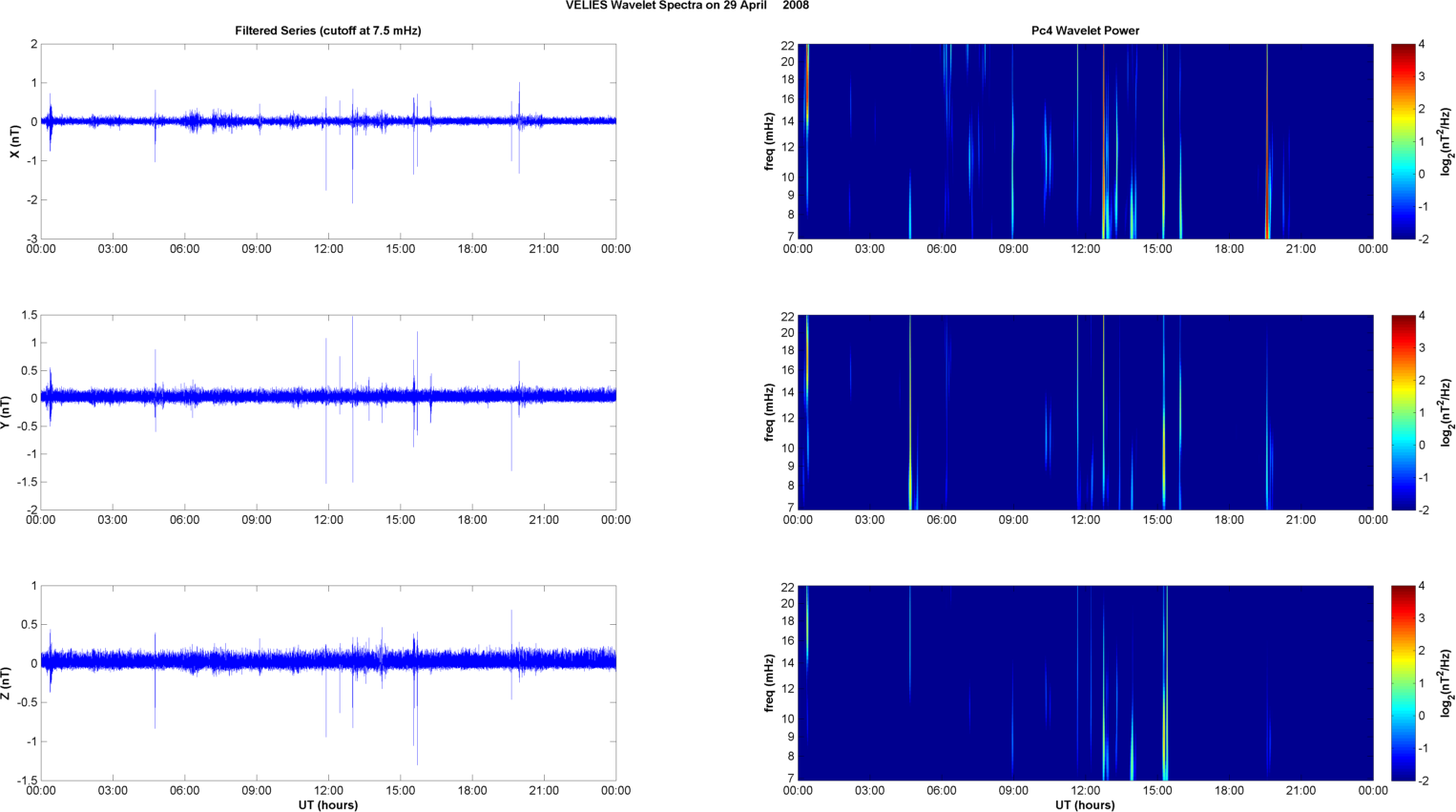The image size is (1456, 812).
Task: Click the log2(nT²/Hz) label beside top colorbar
Action: click(x=1446, y=141)
